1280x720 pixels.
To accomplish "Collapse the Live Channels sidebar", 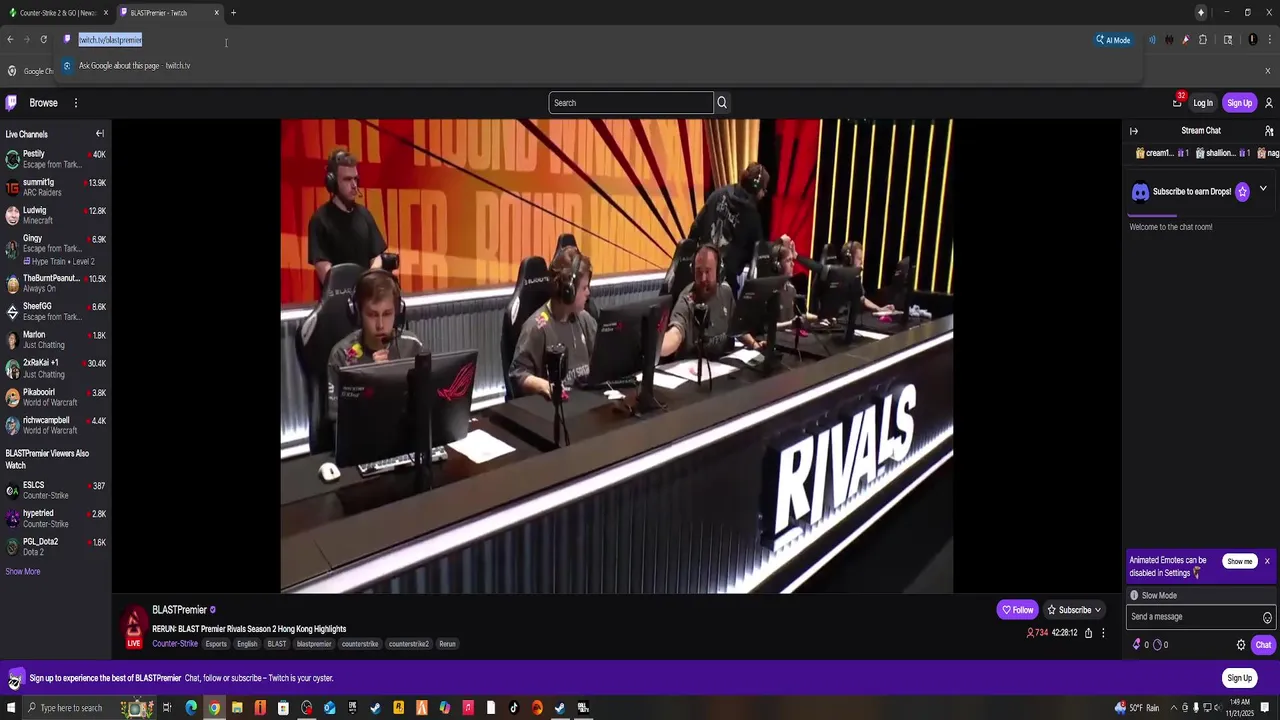I will click(99, 134).
